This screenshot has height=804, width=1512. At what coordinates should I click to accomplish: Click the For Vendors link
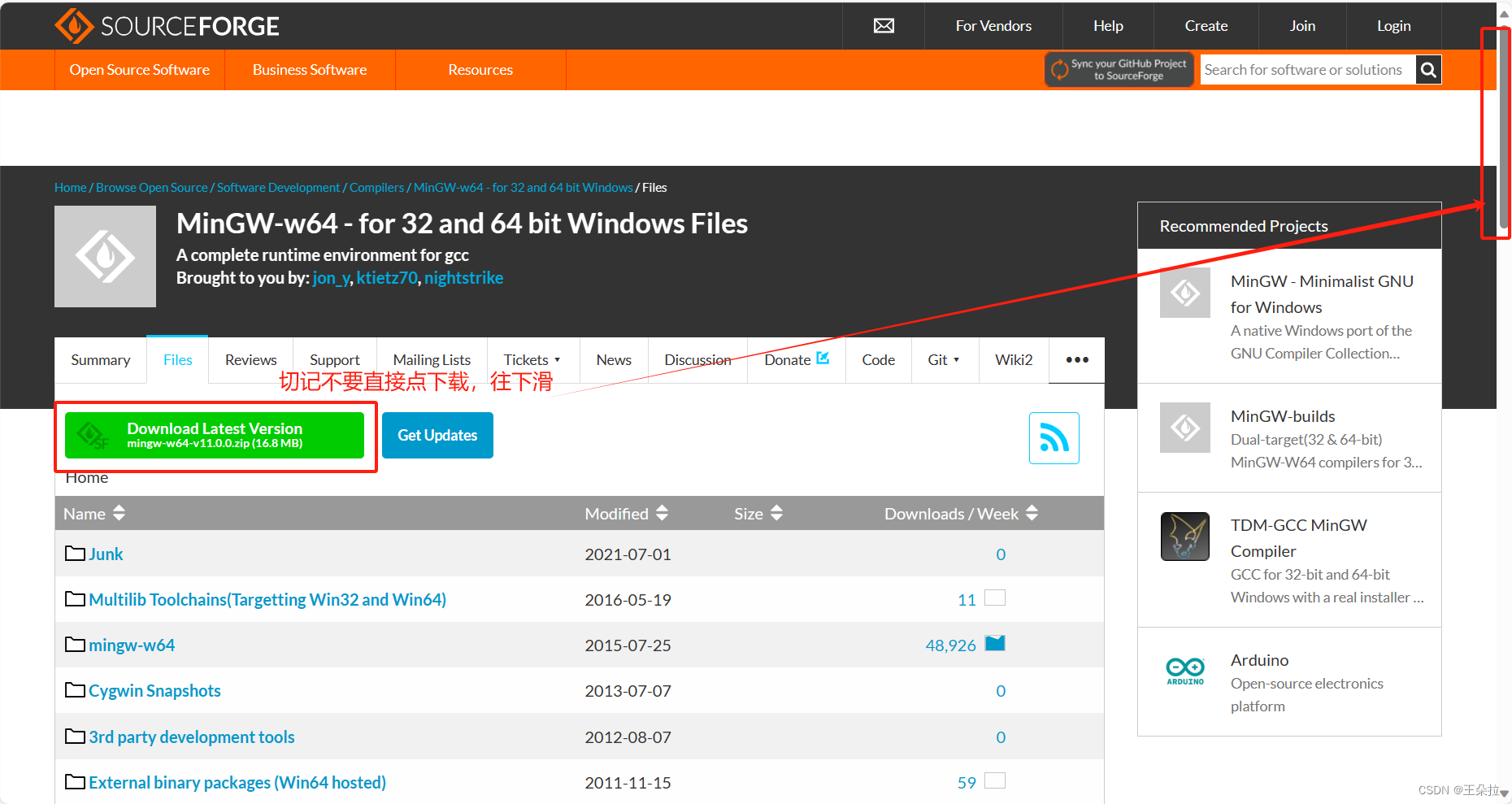(993, 26)
